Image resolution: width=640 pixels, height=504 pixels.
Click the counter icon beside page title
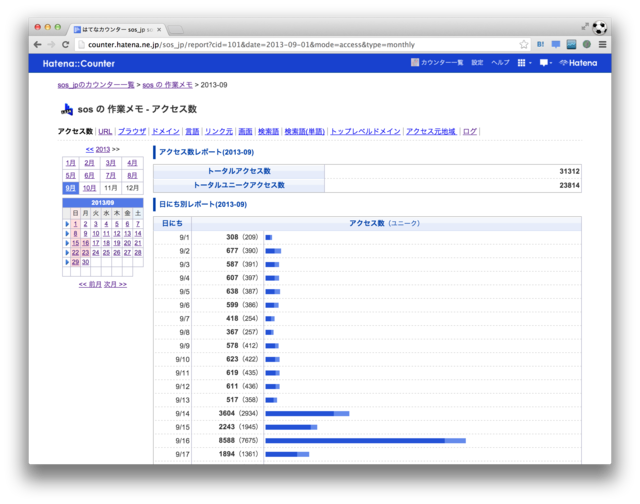coord(67,109)
